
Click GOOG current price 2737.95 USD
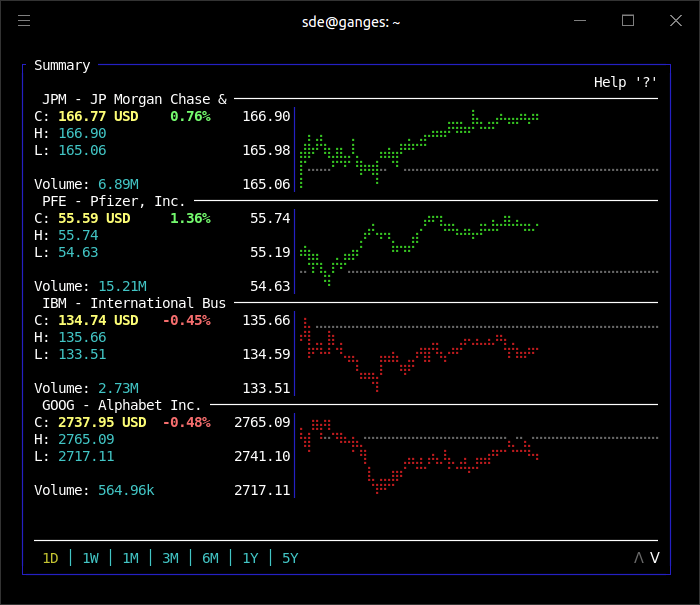click(x=102, y=422)
